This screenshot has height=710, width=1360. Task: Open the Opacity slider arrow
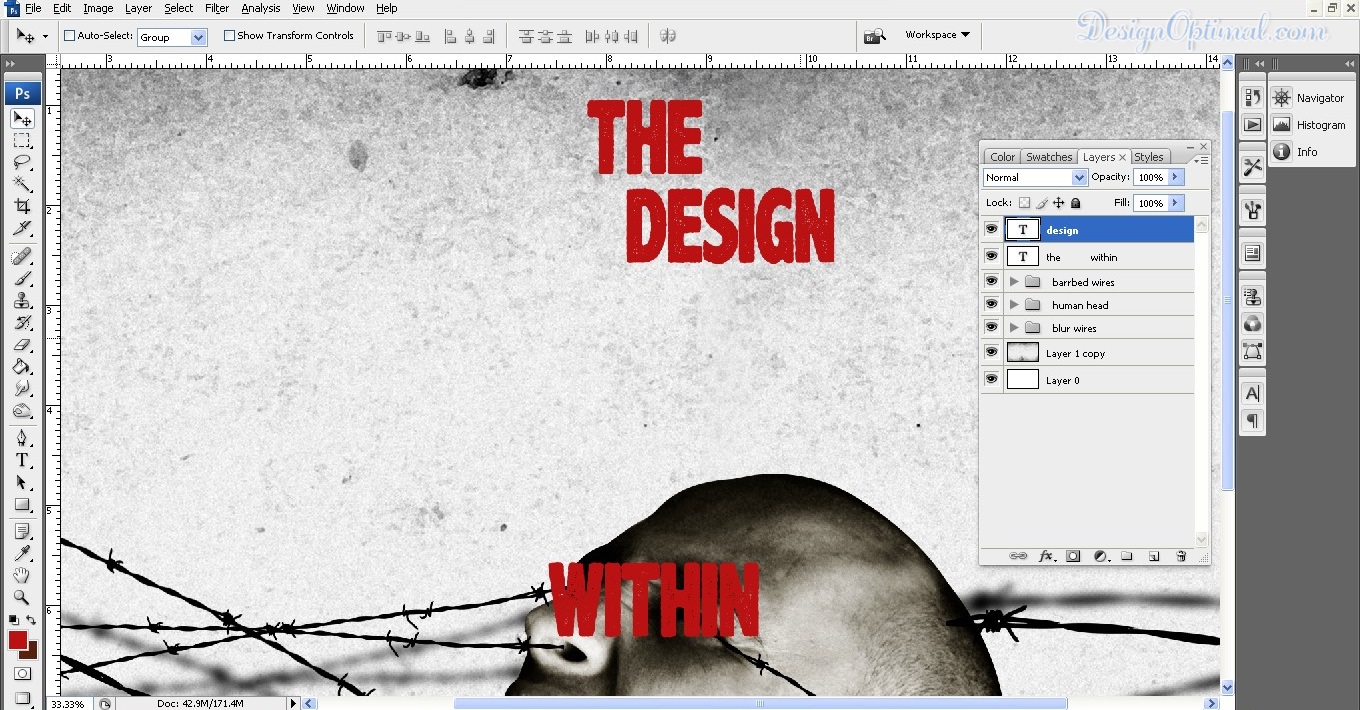(x=1175, y=177)
